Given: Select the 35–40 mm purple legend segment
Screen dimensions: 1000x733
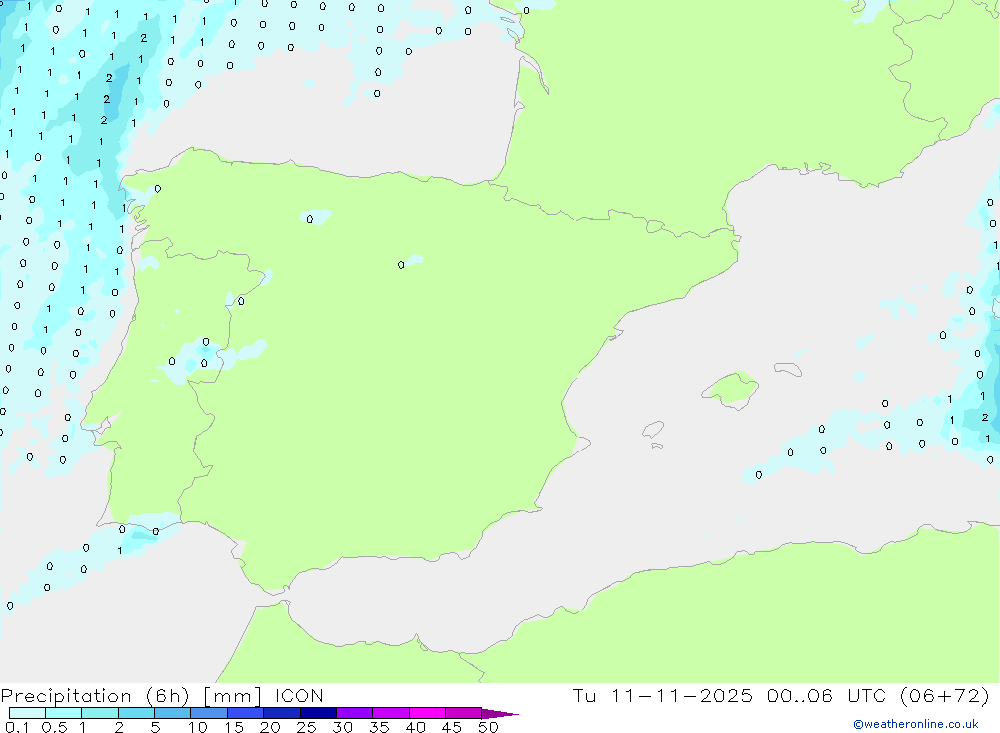Looking at the screenshot, I should click(x=391, y=713).
